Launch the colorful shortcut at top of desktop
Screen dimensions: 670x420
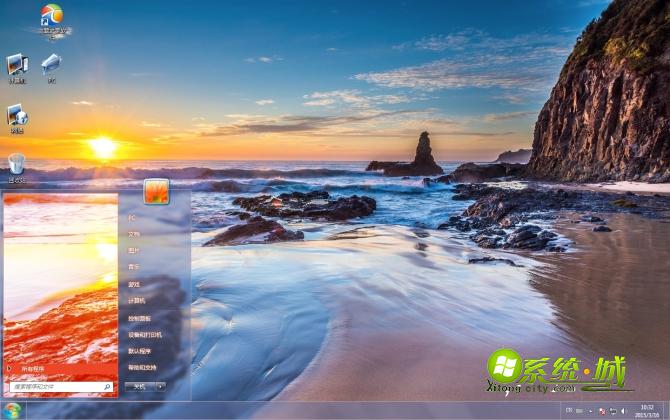coord(51,18)
